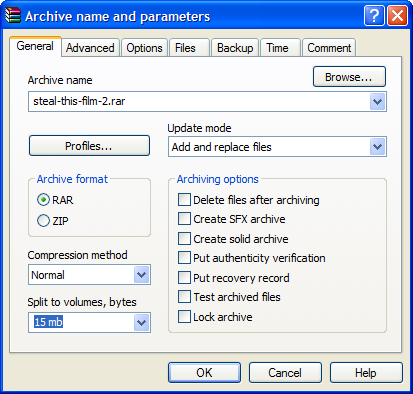Screen dimensions: 413x394
Task: Open the Advanced tab
Action: pos(90,48)
